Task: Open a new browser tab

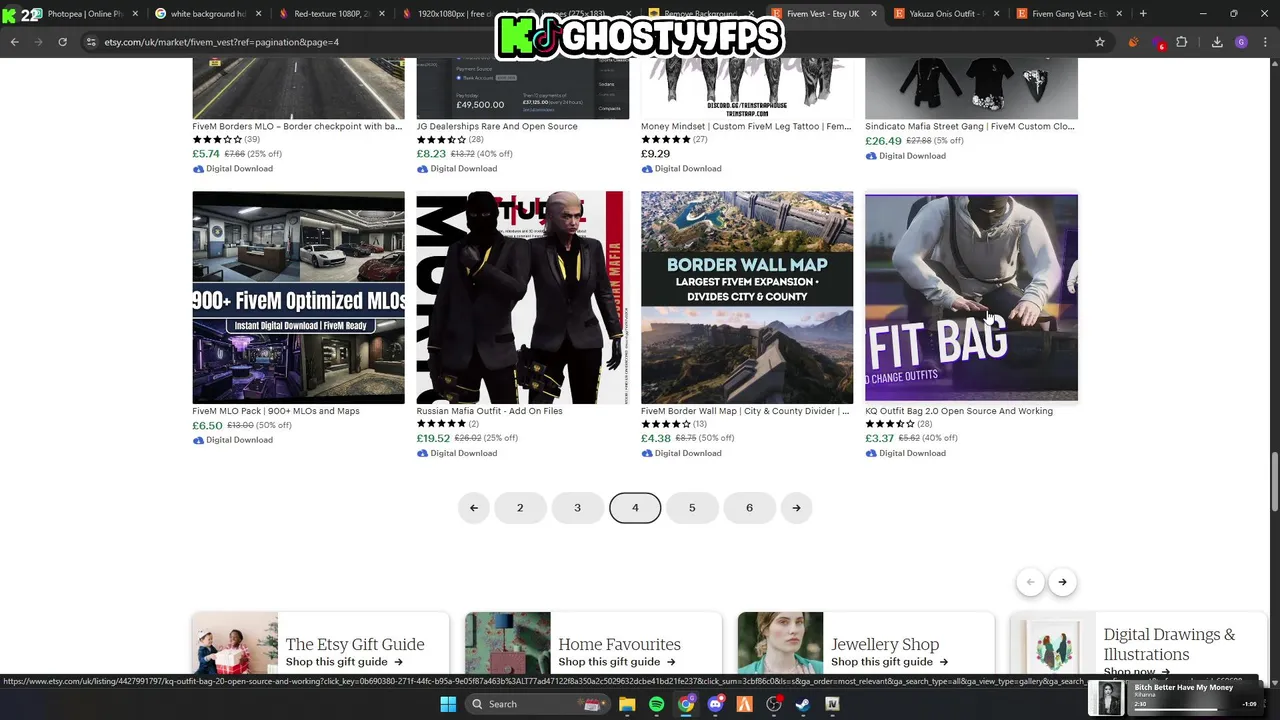Action: pos(1143,14)
